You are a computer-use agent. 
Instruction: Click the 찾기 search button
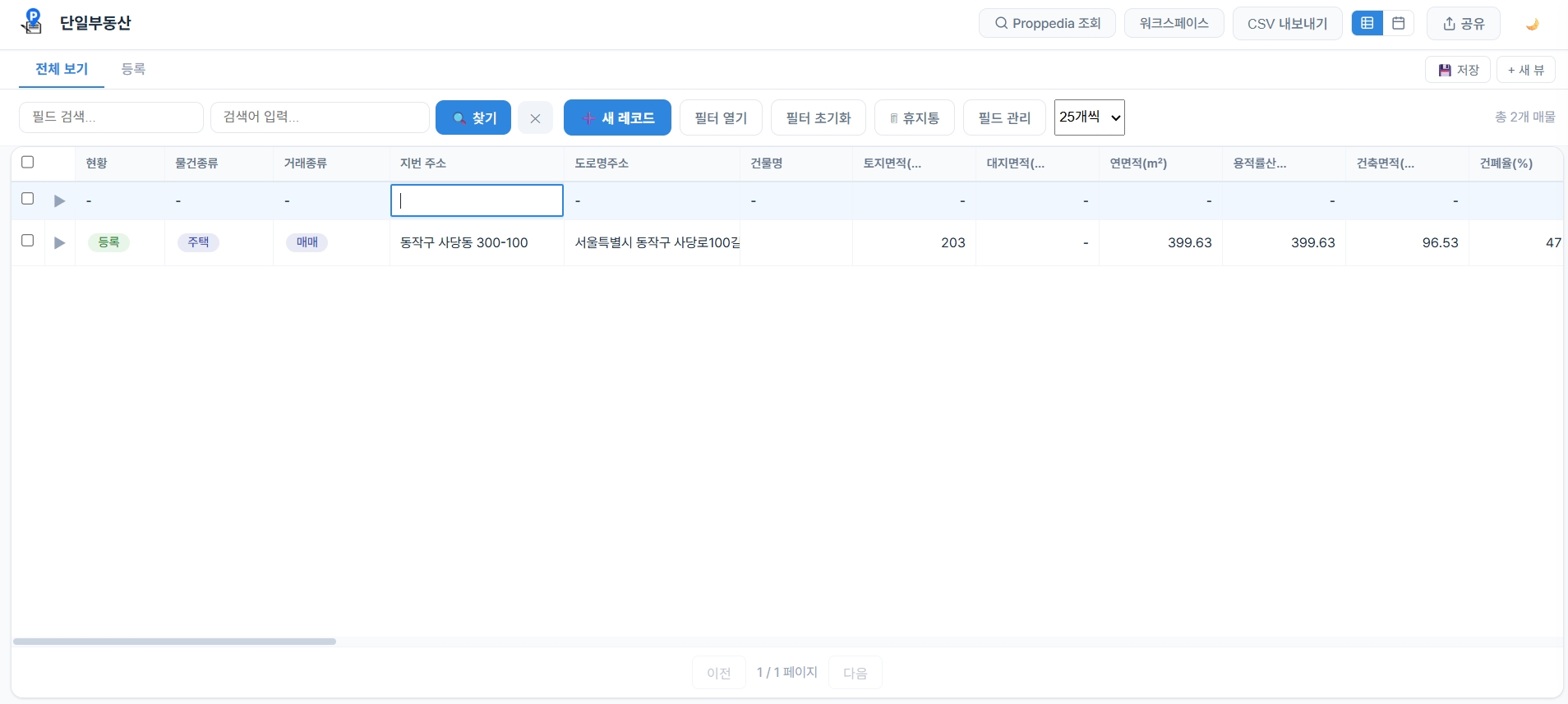(x=473, y=117)
